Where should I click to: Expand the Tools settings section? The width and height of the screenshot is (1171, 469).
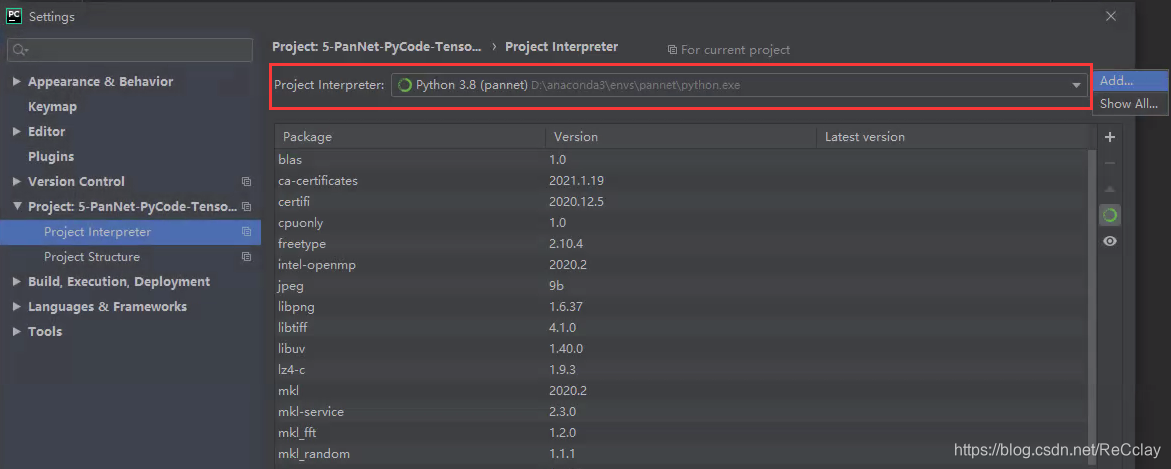pyautogui.click(x=16, y=332)
